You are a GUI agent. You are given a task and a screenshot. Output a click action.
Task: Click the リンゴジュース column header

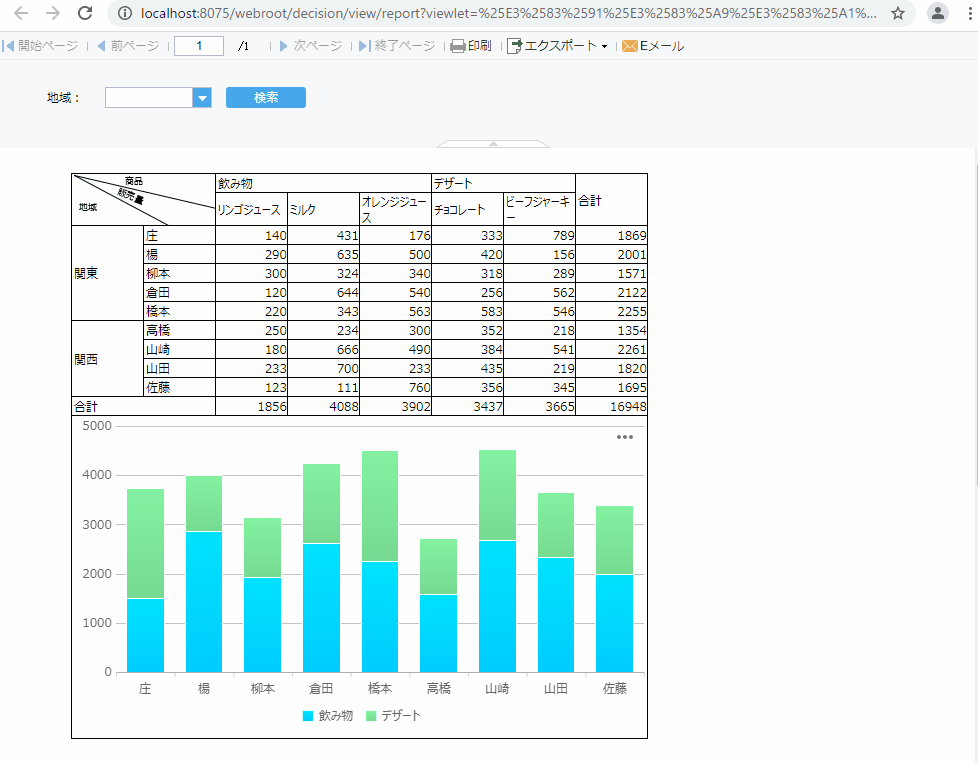251,209
